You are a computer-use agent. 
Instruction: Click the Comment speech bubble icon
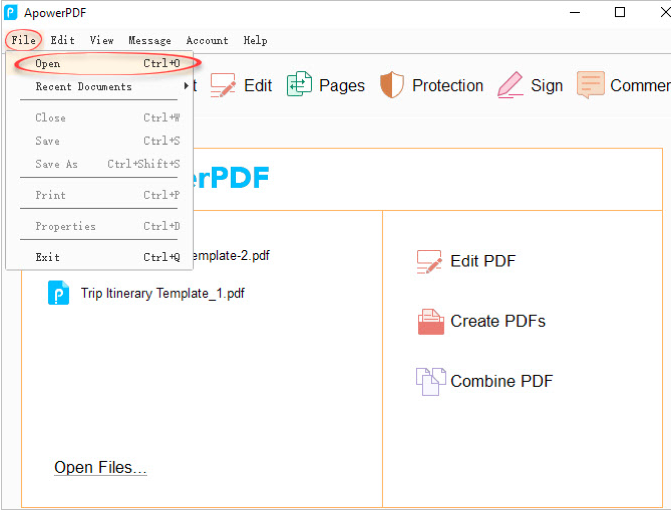pyautogui.click(x=591, y=85)
